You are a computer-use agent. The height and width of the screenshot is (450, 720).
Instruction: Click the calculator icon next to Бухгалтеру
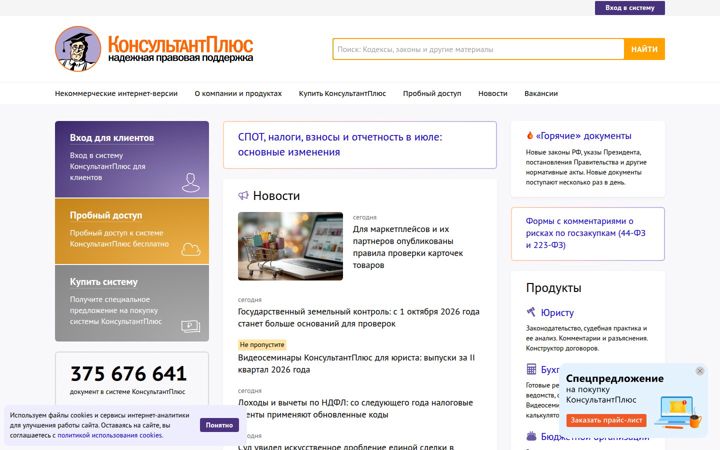pyautogui.click(x=531, y=369)
